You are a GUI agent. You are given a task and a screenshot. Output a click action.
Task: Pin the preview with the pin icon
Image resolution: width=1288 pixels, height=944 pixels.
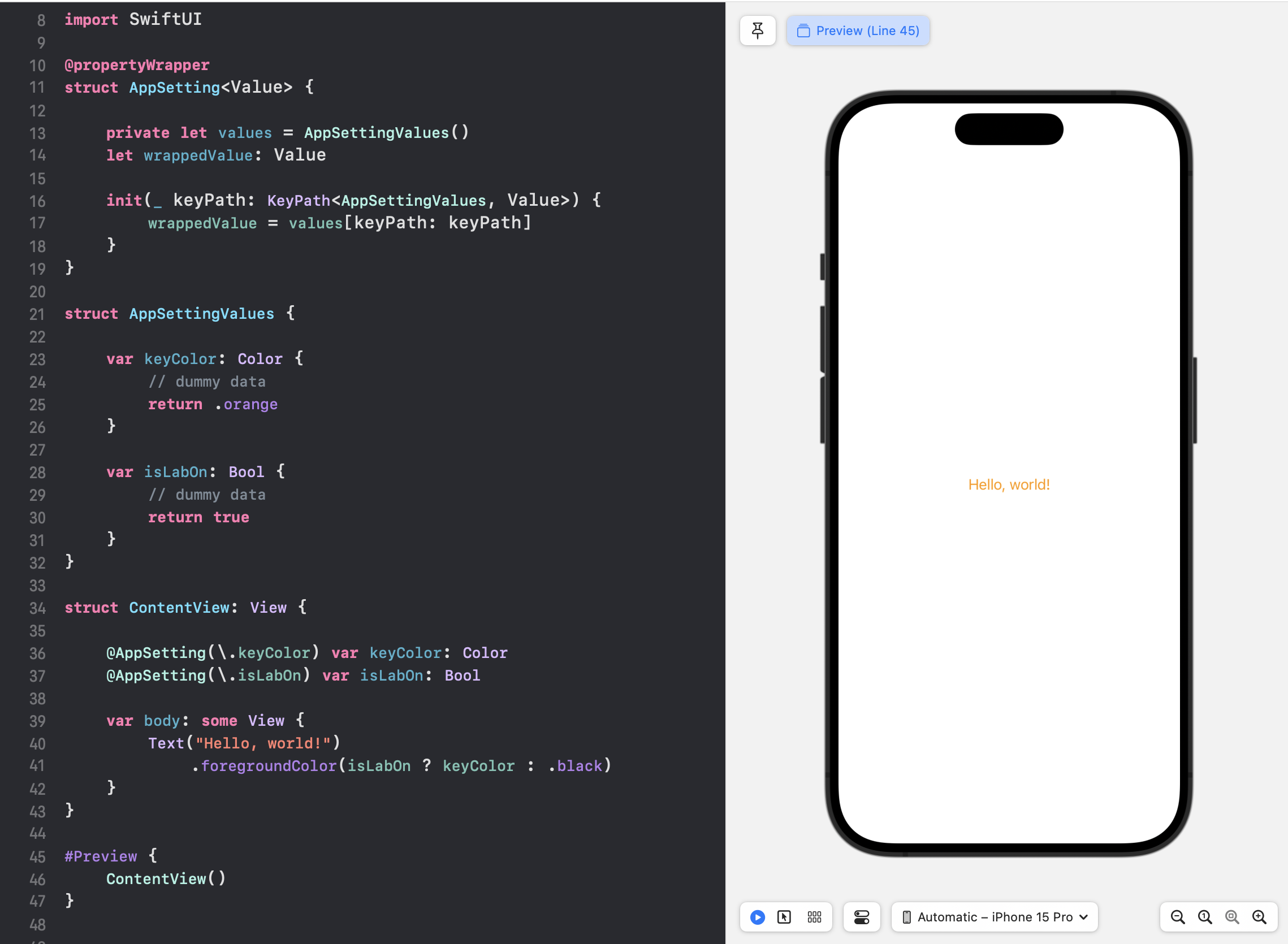click(757, 31)
